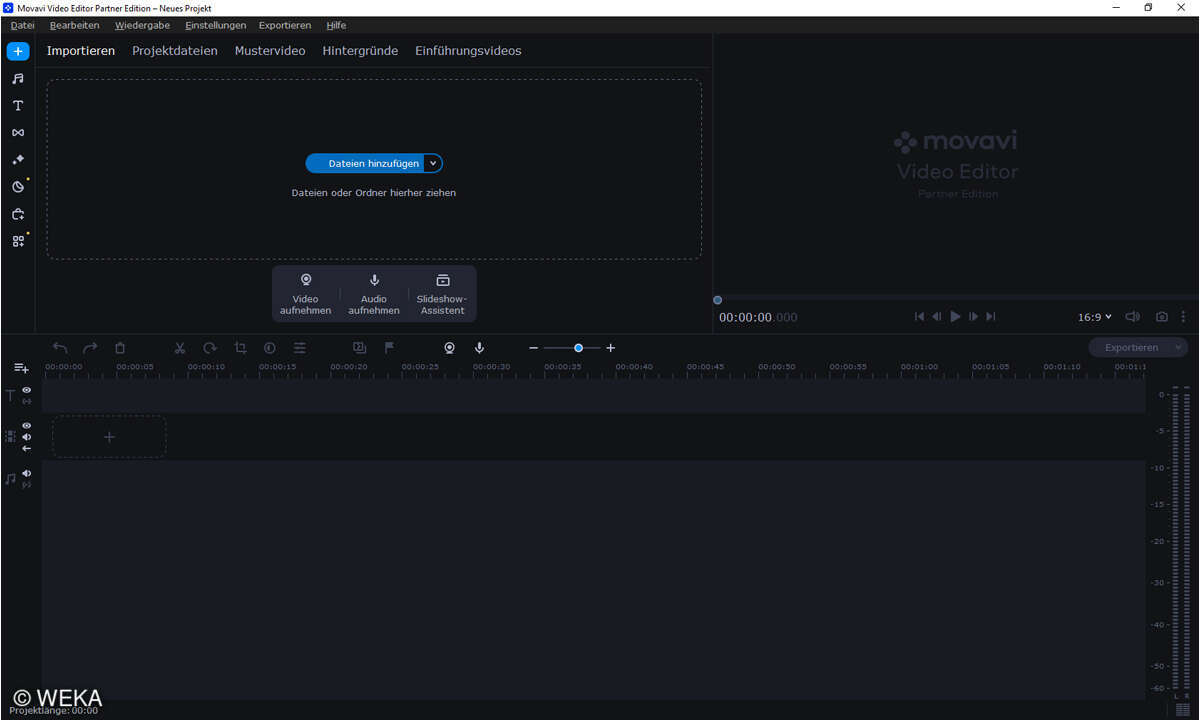
Task: Open the Slideshow-Assistent
Action: 442,294
